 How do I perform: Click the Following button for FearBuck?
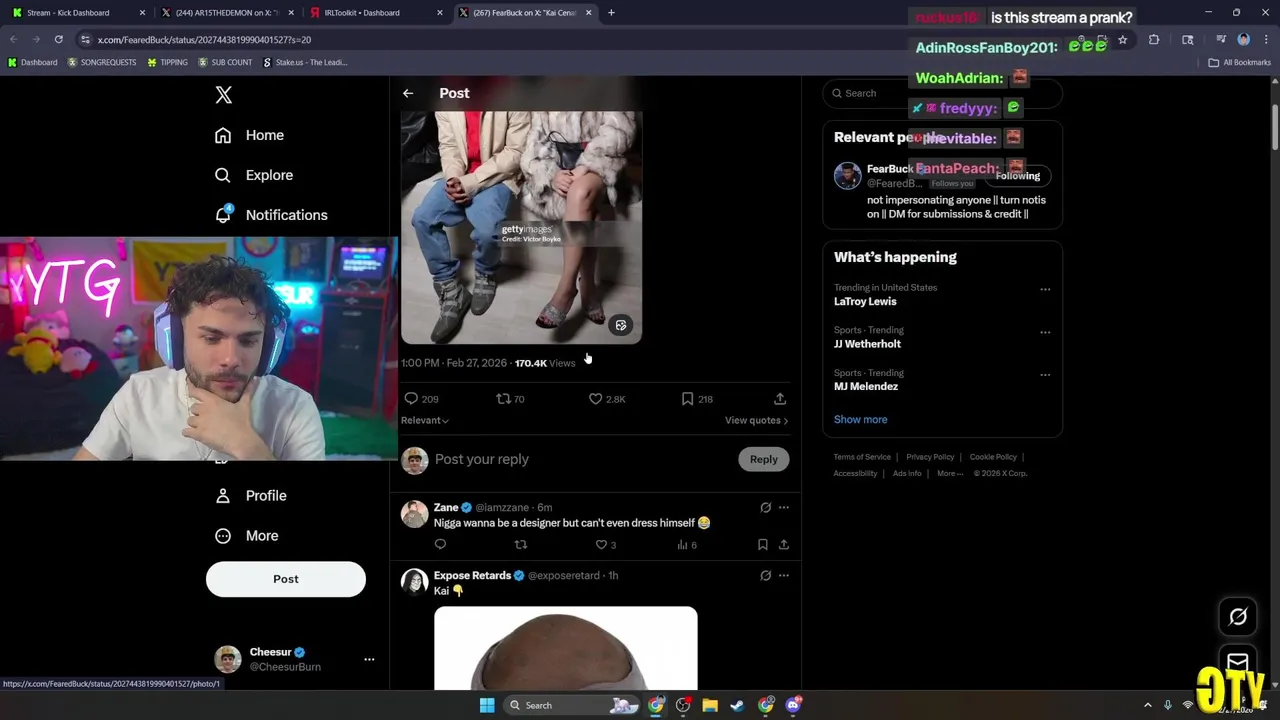coord(1017,176)
